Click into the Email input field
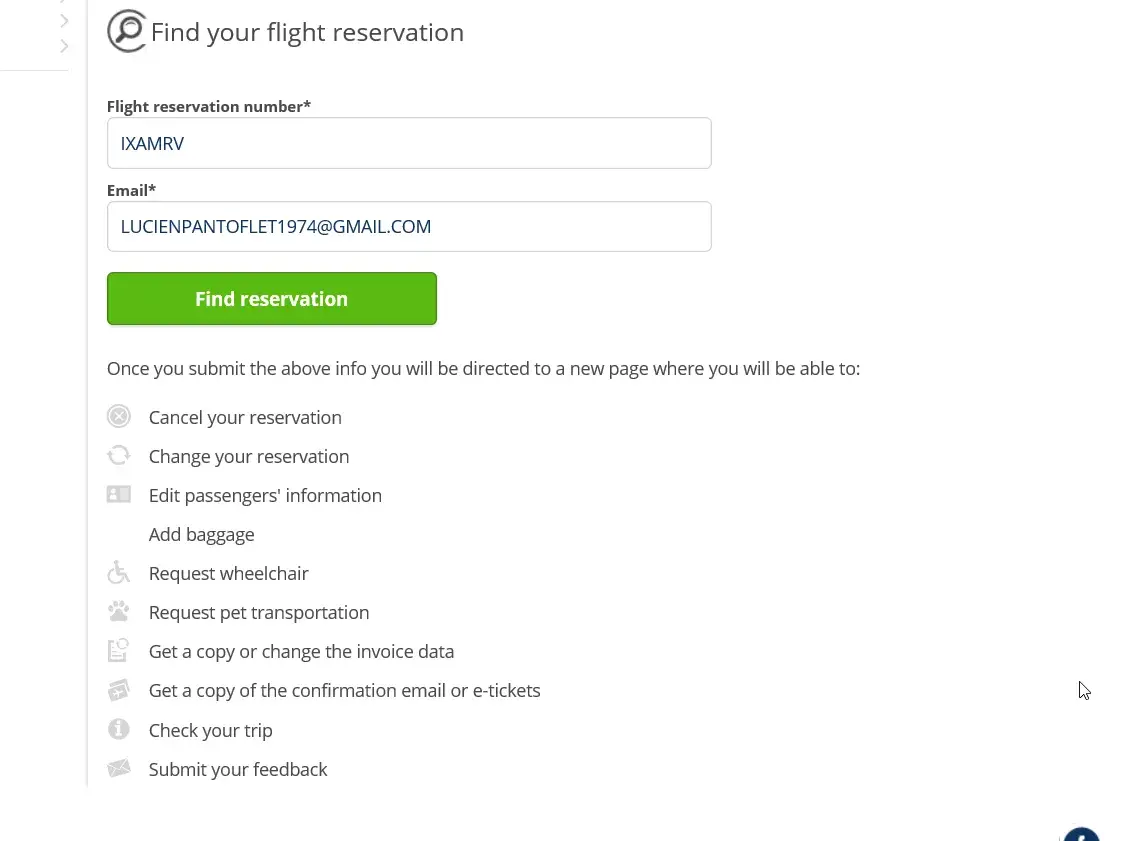This screenshot has width=1127, height=841. pos(409,227)
